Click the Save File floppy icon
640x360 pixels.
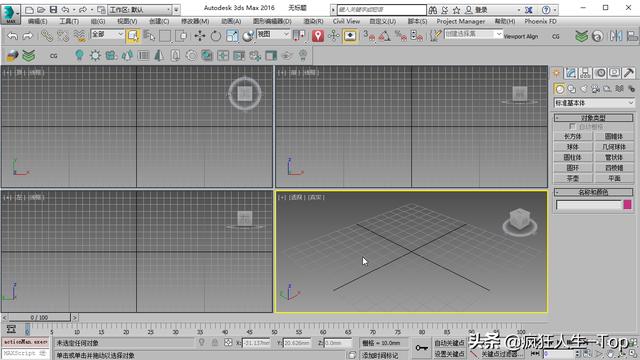(x=53, y=9)
